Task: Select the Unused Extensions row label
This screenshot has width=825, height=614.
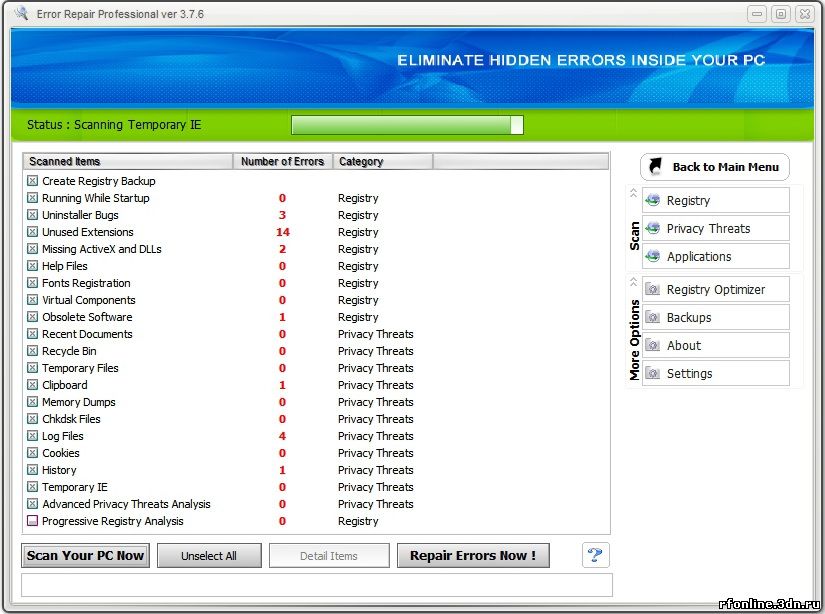Action: (88, 231)
